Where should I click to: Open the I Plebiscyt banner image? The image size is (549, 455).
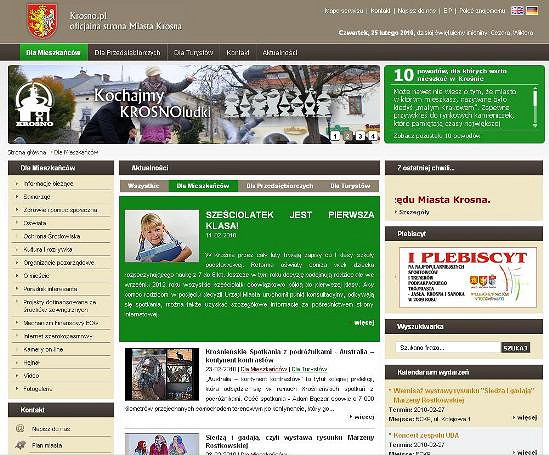(x=468, y=278)
